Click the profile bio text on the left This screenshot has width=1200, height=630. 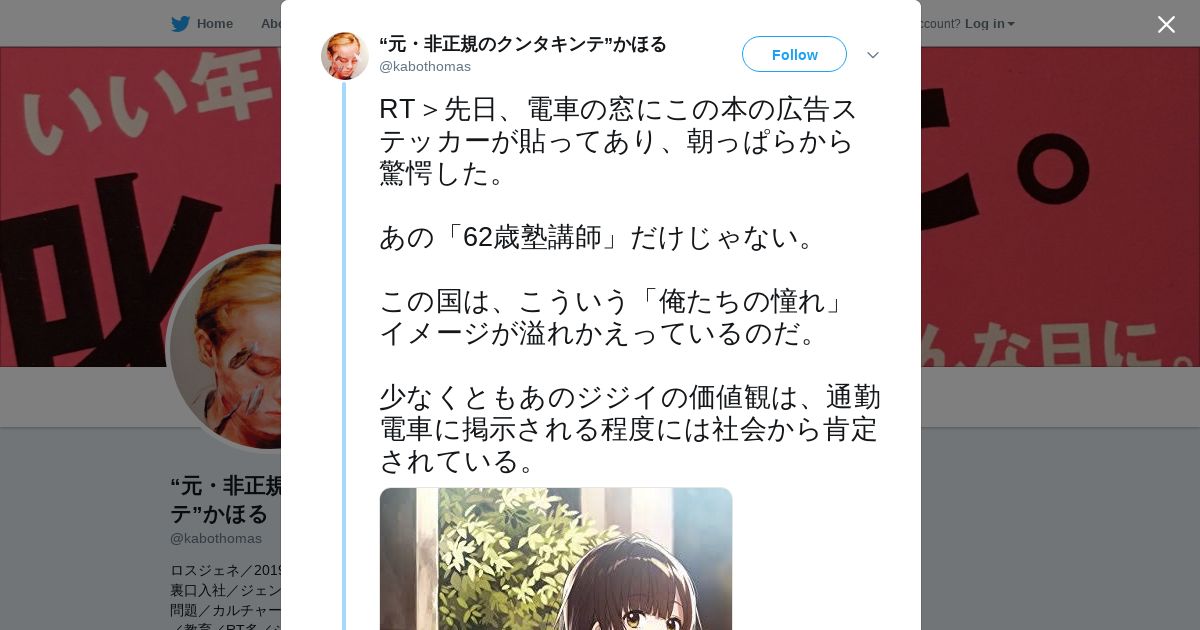pyautogui.click(x=226, y=595)
